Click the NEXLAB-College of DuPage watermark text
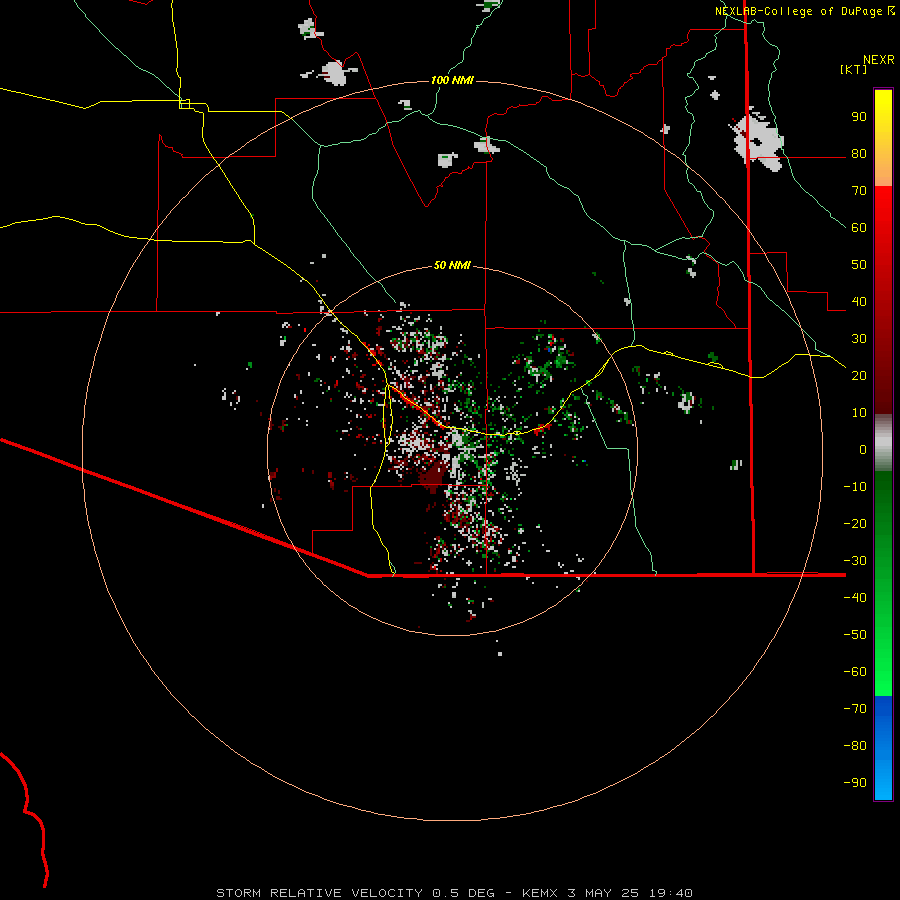 pyautogui.click(x=804, y=11)
